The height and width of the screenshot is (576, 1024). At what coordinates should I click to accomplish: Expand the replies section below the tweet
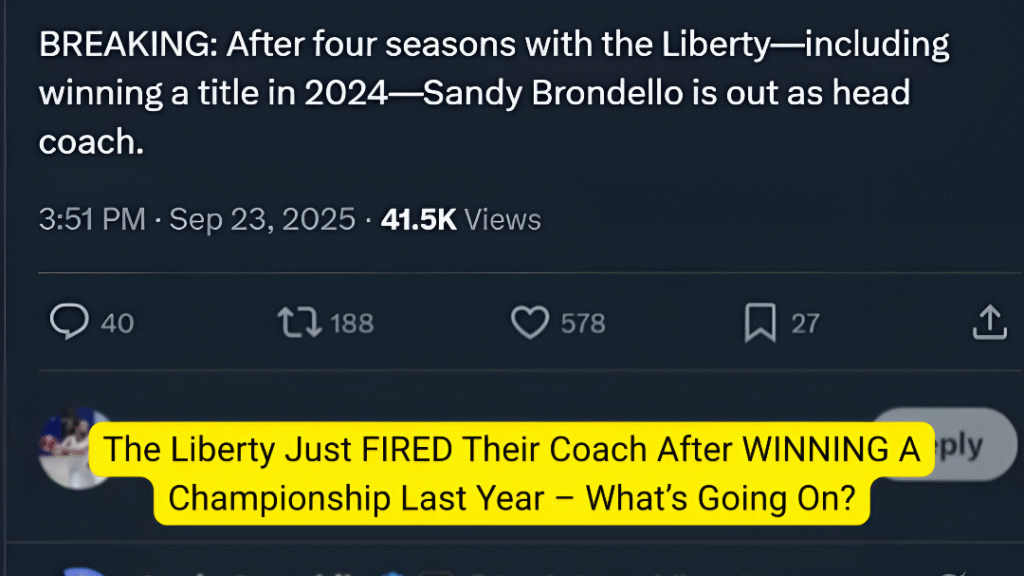(x=67, y=322)
